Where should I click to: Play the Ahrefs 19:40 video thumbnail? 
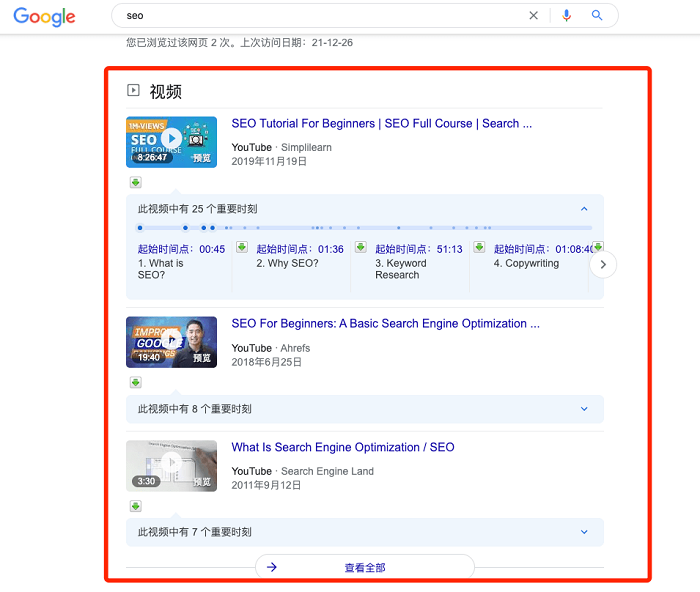171,342
